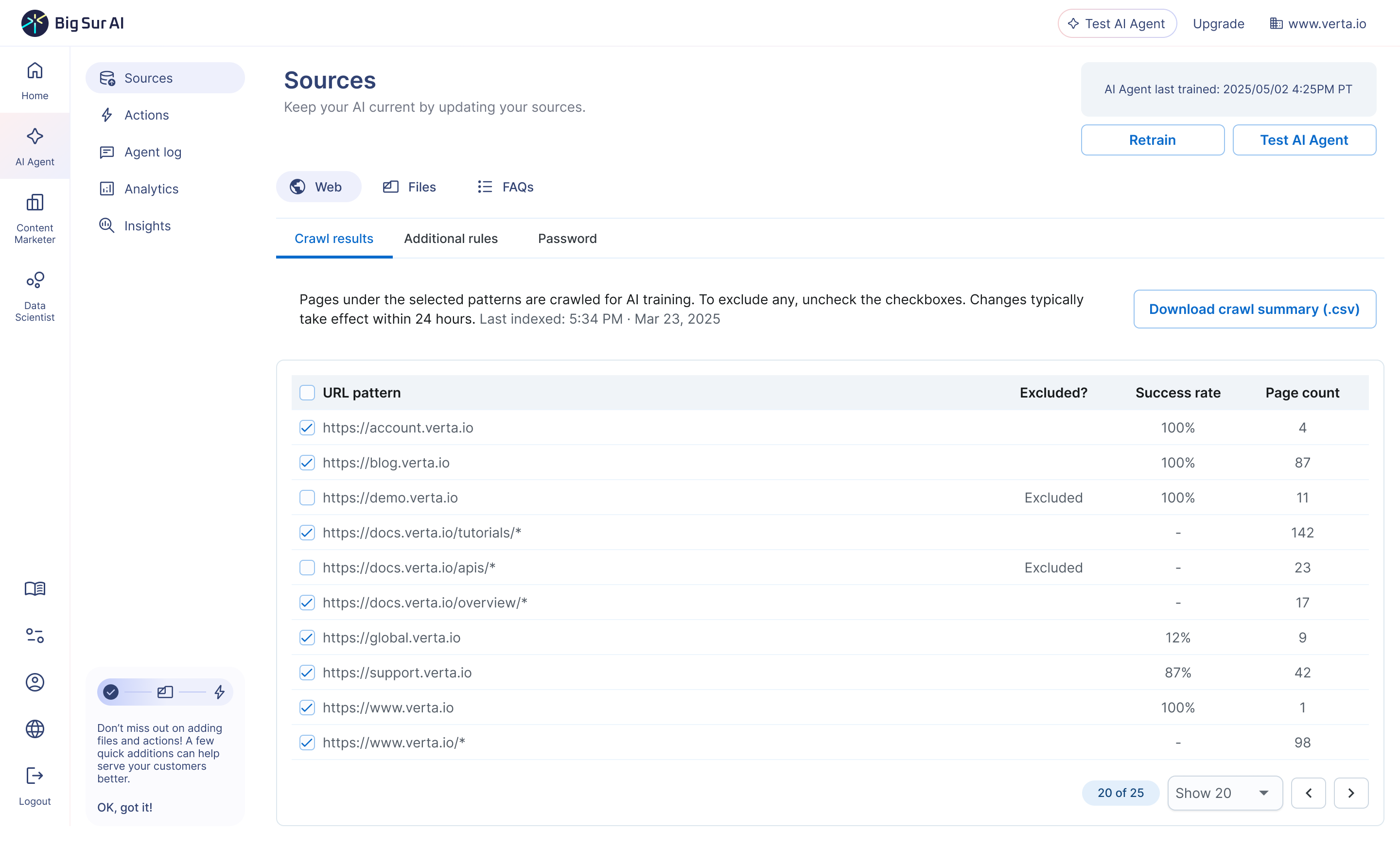Open the settings sliders icon
This screenshot has width=1400, height=865.
coord(35,635)
